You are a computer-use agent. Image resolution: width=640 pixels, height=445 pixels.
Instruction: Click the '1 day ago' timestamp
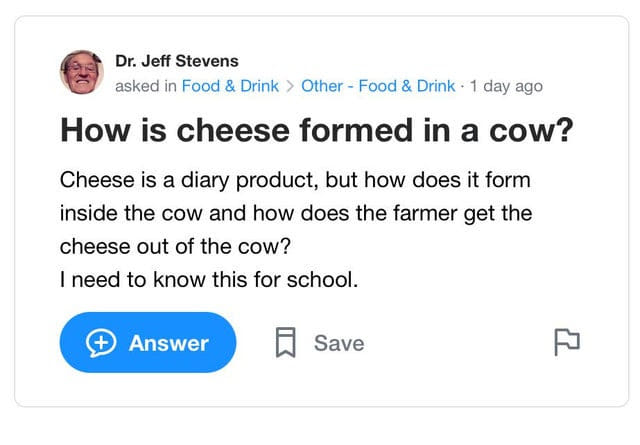click(506, 86)
